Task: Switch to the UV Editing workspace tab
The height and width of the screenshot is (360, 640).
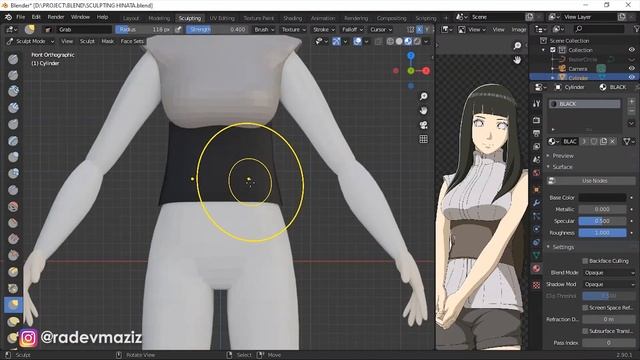Action: click(222, 18)
